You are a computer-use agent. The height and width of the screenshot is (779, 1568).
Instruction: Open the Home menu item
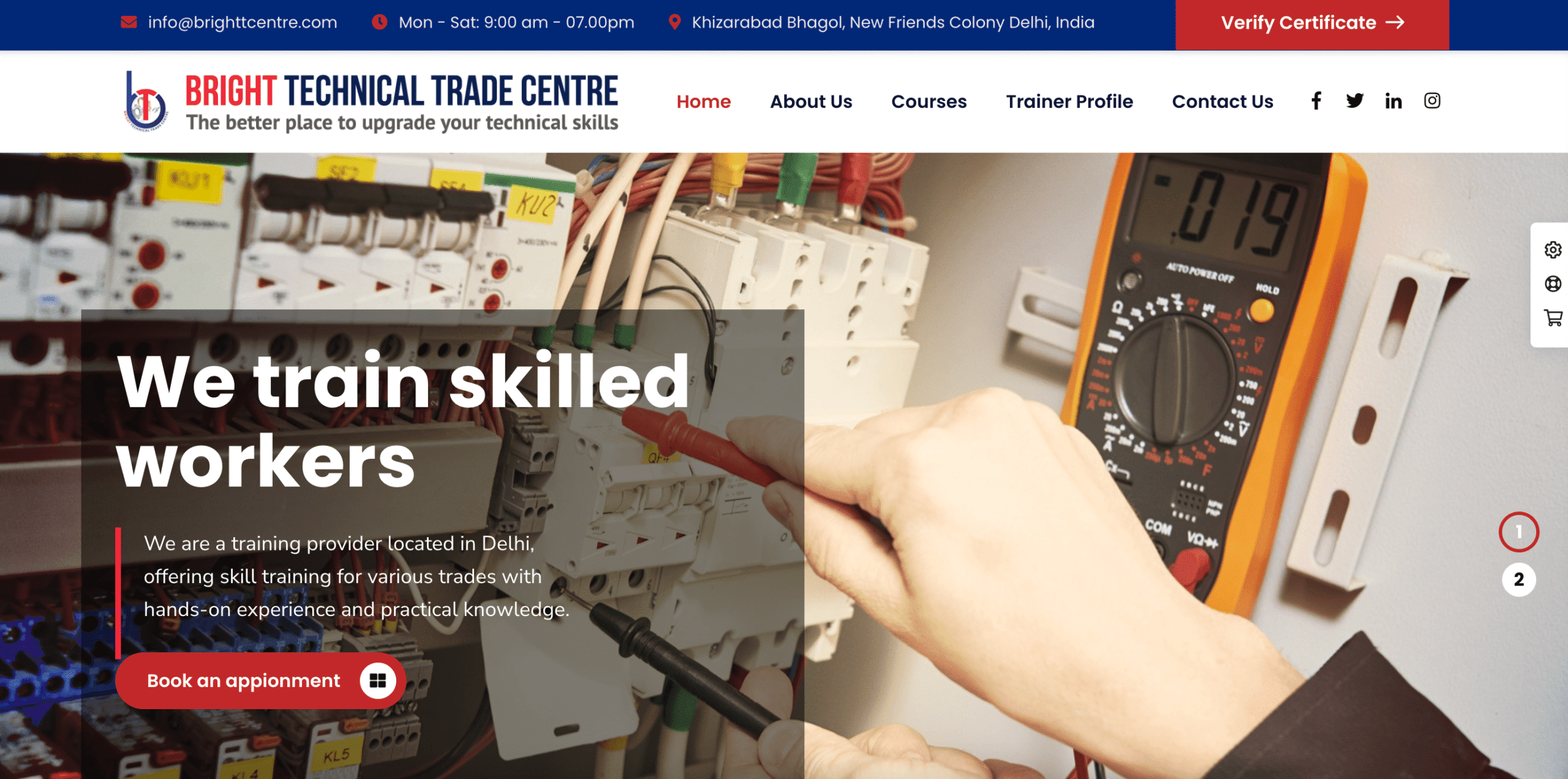[703, 102]
